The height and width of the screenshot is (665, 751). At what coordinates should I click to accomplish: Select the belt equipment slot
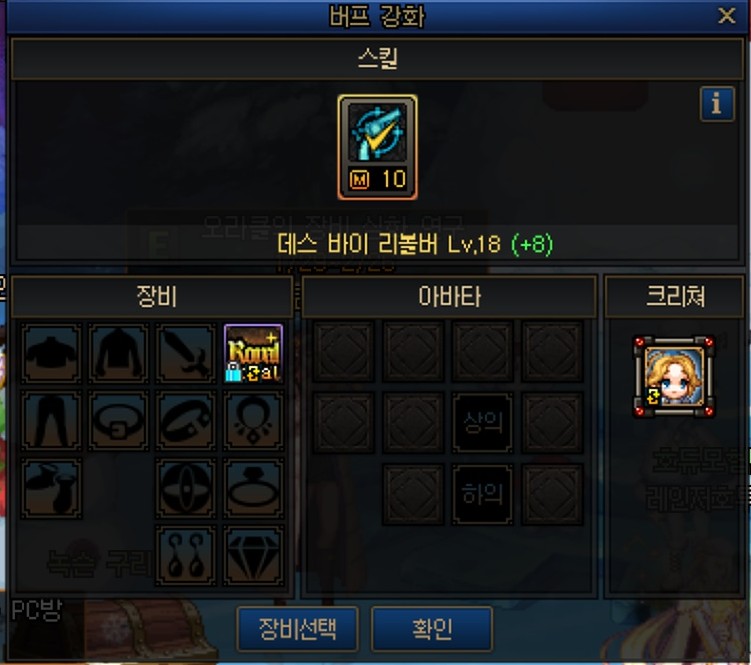[118, 421]
